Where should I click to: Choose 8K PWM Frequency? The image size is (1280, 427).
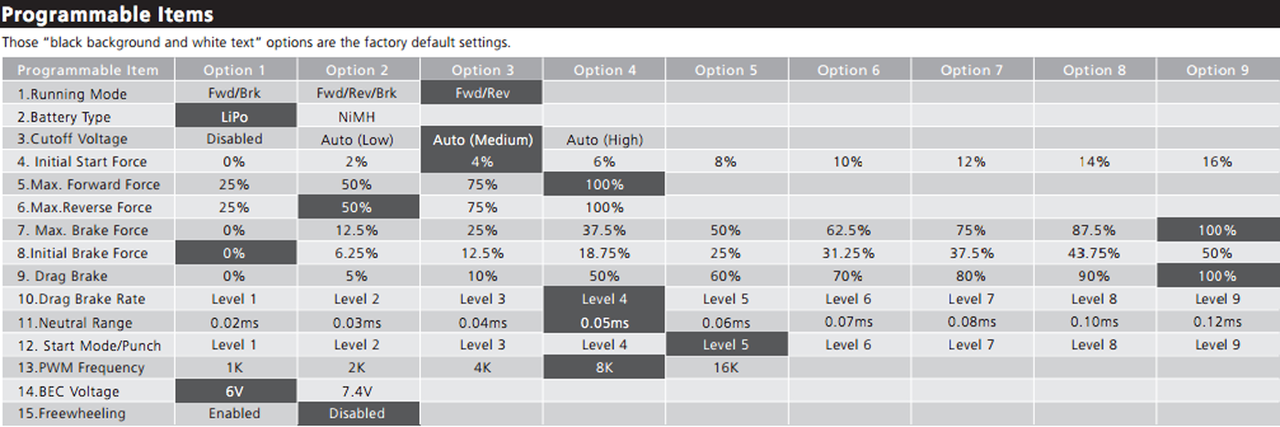click(x=604, y=367)
